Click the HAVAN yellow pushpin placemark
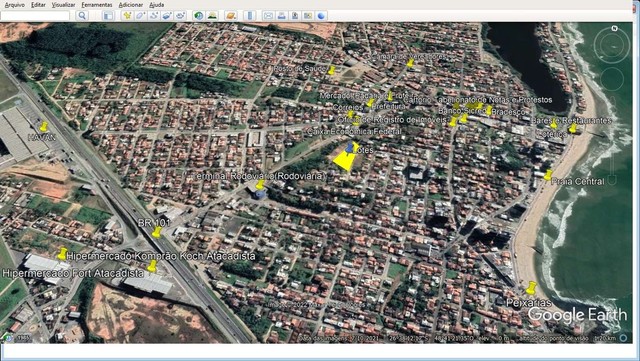640x361 pixels. click(x=44, y=127)
